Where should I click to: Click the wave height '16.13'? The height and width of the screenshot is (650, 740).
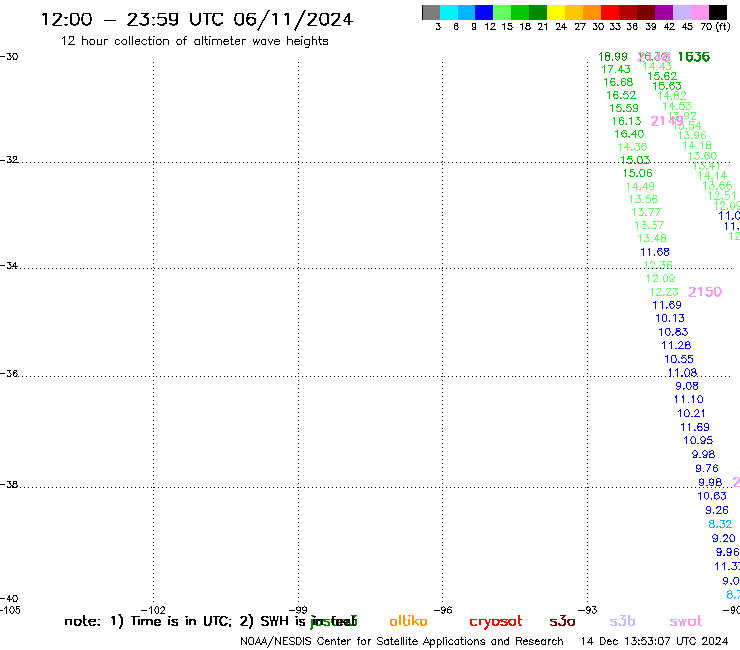click(x=627, y=121)
